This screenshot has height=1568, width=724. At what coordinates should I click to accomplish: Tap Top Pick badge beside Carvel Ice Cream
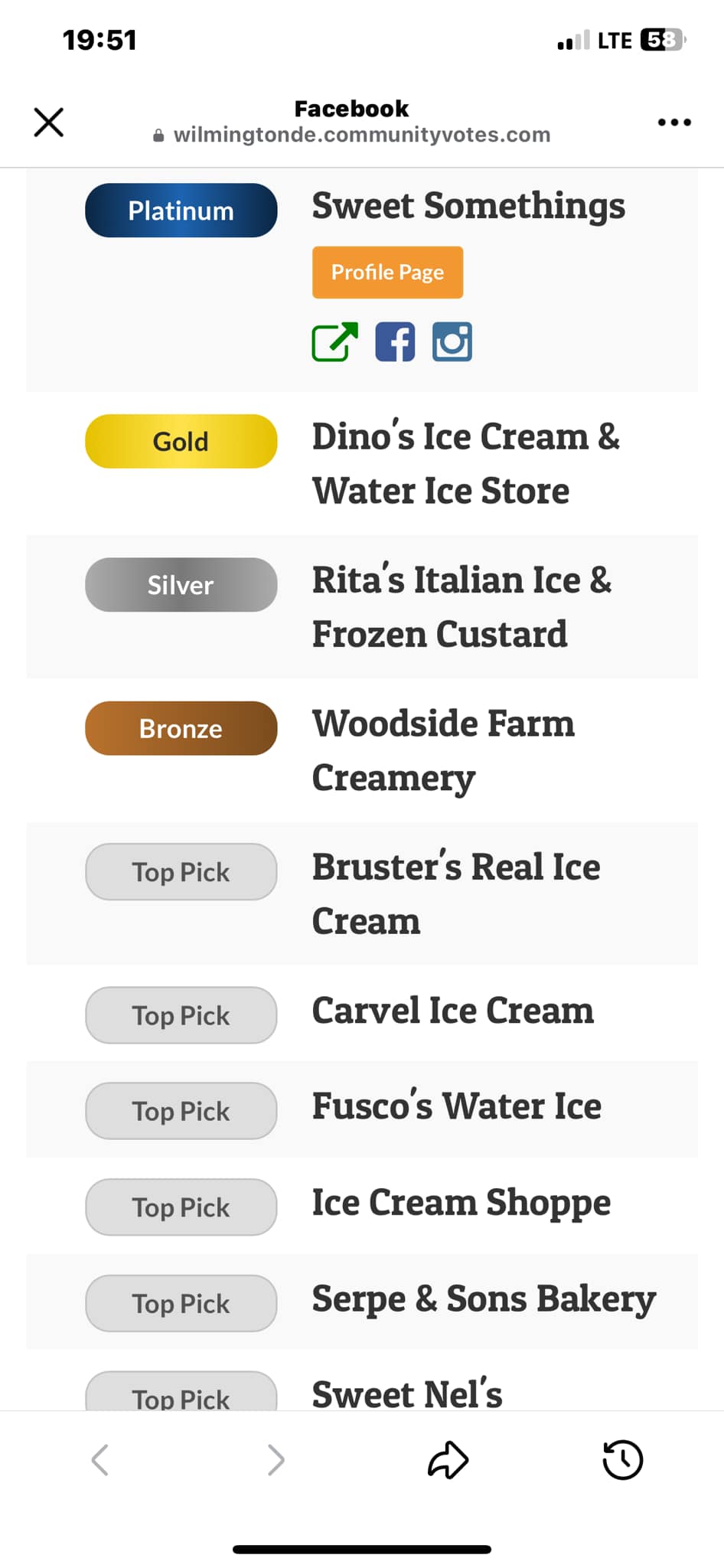(181, 1015)
